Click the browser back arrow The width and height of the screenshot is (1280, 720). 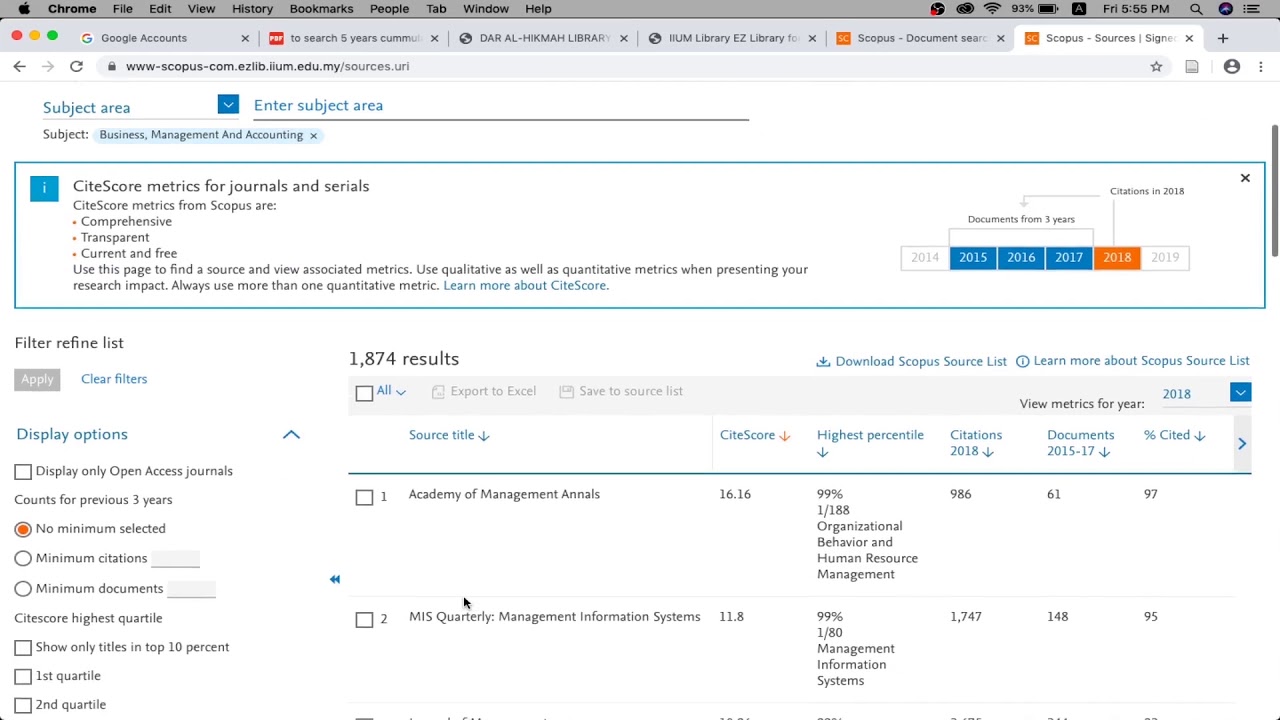[19, 66]
